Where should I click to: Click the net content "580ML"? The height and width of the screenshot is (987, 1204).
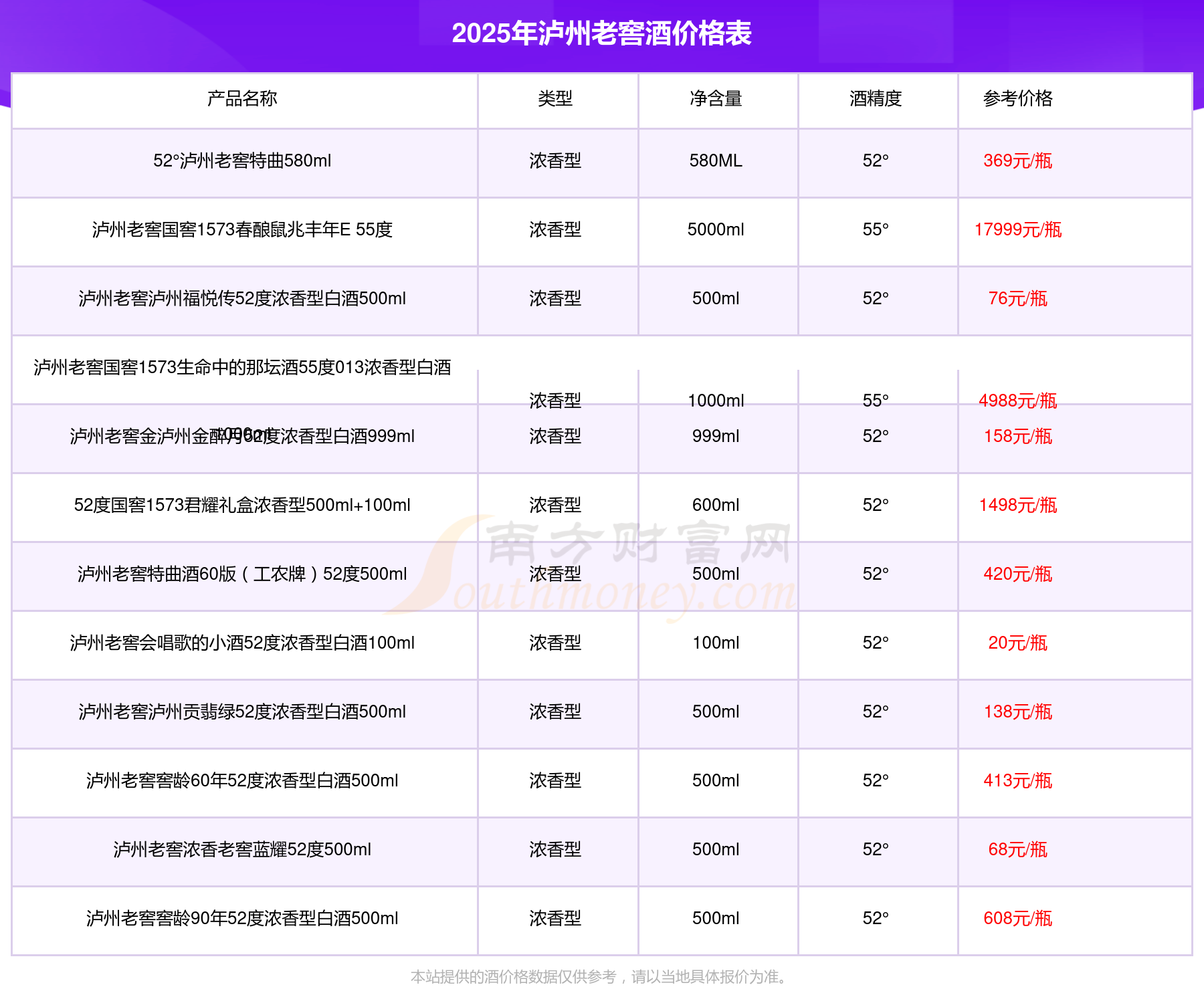pos(716,161)
